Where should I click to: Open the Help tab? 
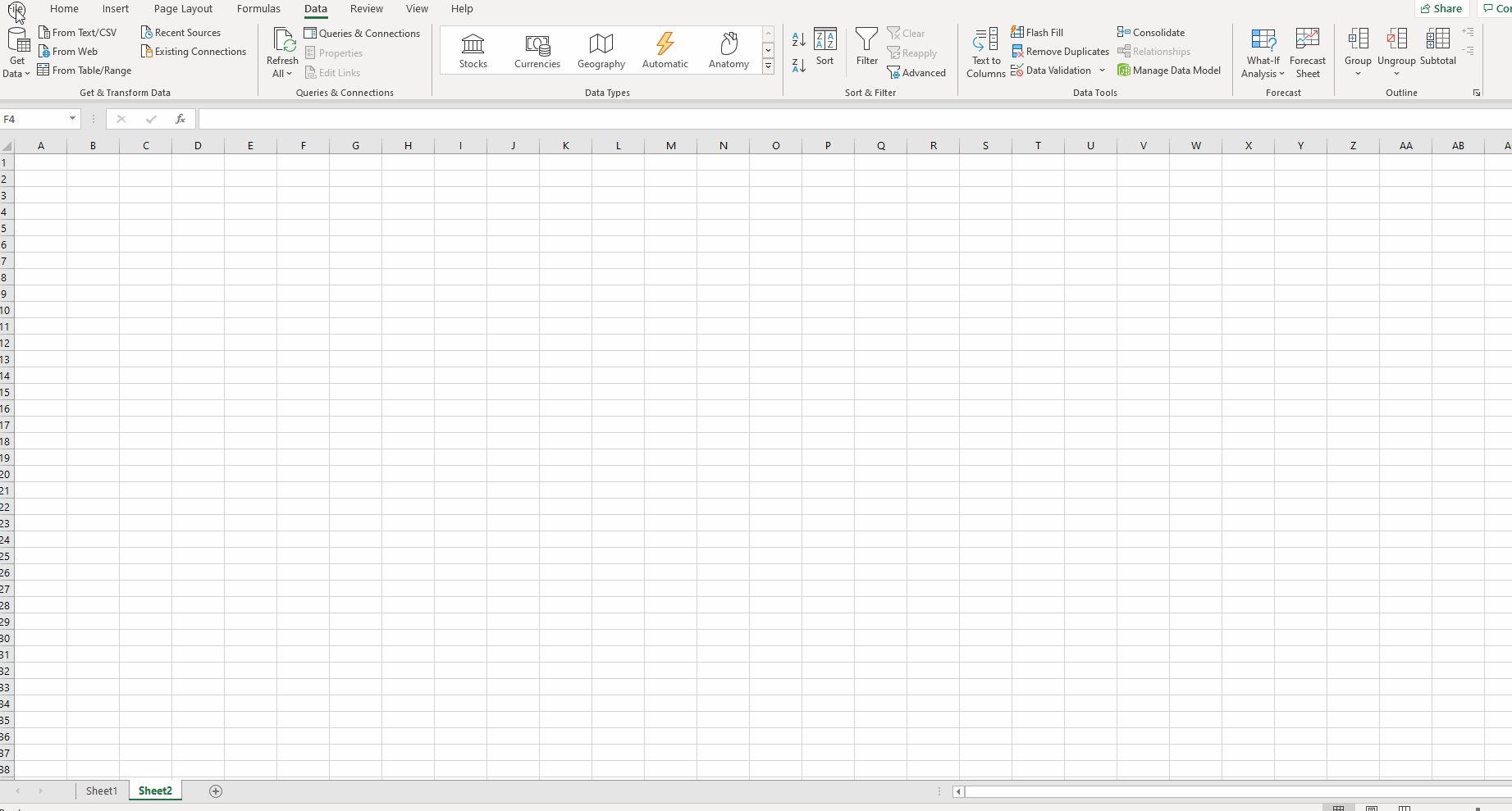coord(462,9)
